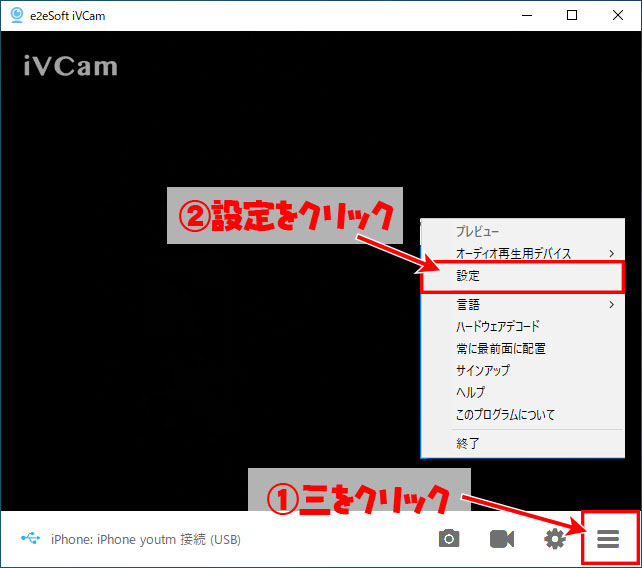Image resolution: width=642 pixels, height=568 pixels.
Task: Open the 言語 submenu
Action: 522,304
